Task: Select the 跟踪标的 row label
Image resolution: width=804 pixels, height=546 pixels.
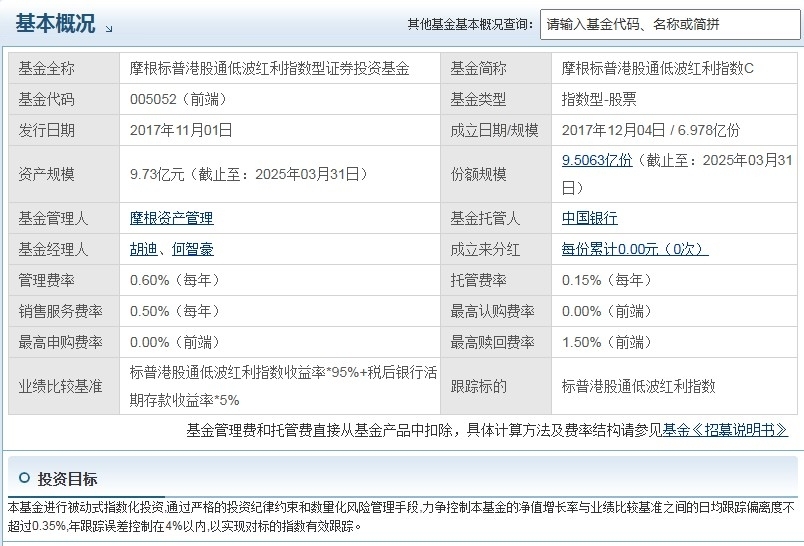Action: [478, 386]
